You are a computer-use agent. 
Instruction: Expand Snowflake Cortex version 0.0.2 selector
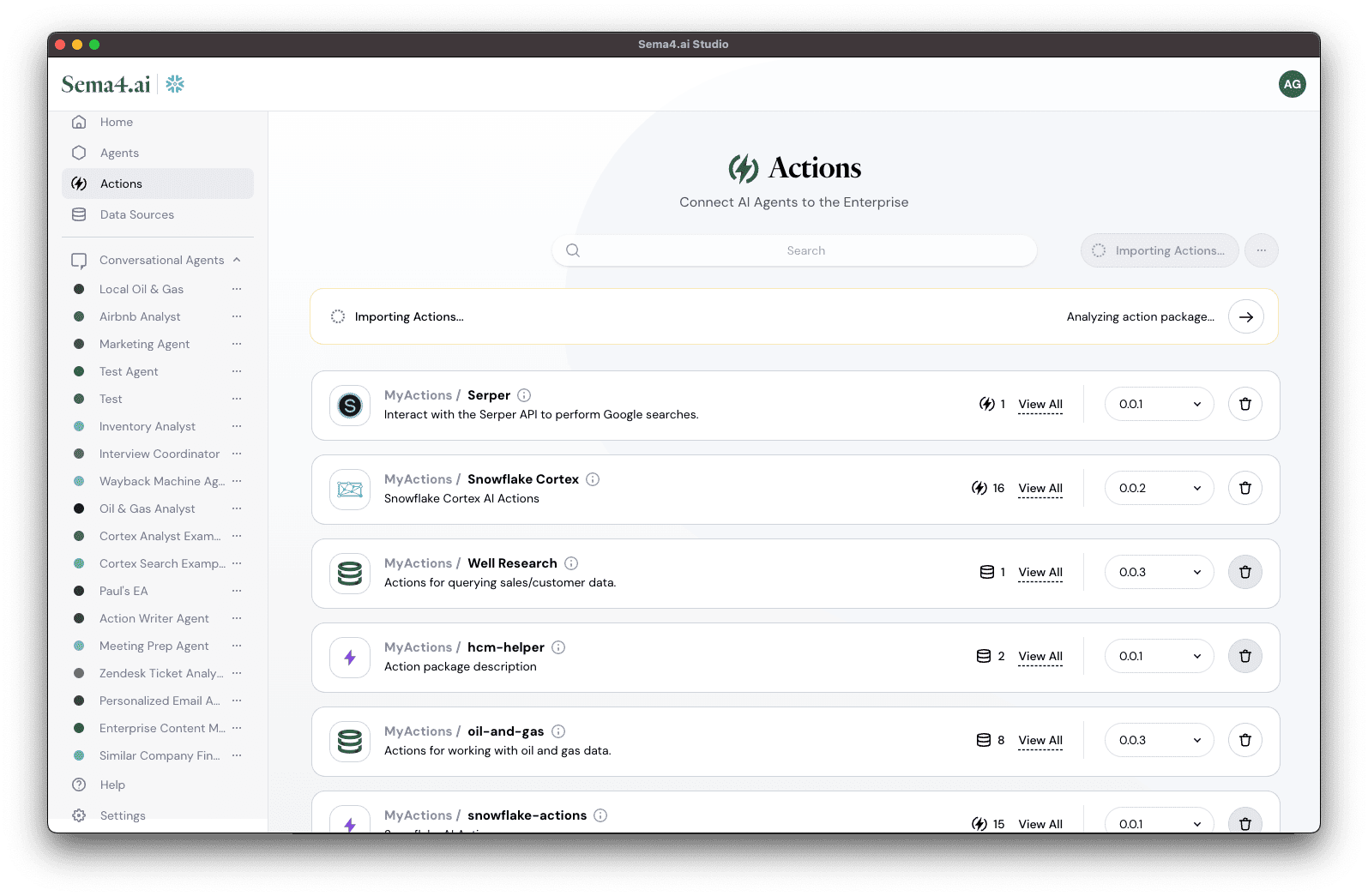pos(1159,488)
